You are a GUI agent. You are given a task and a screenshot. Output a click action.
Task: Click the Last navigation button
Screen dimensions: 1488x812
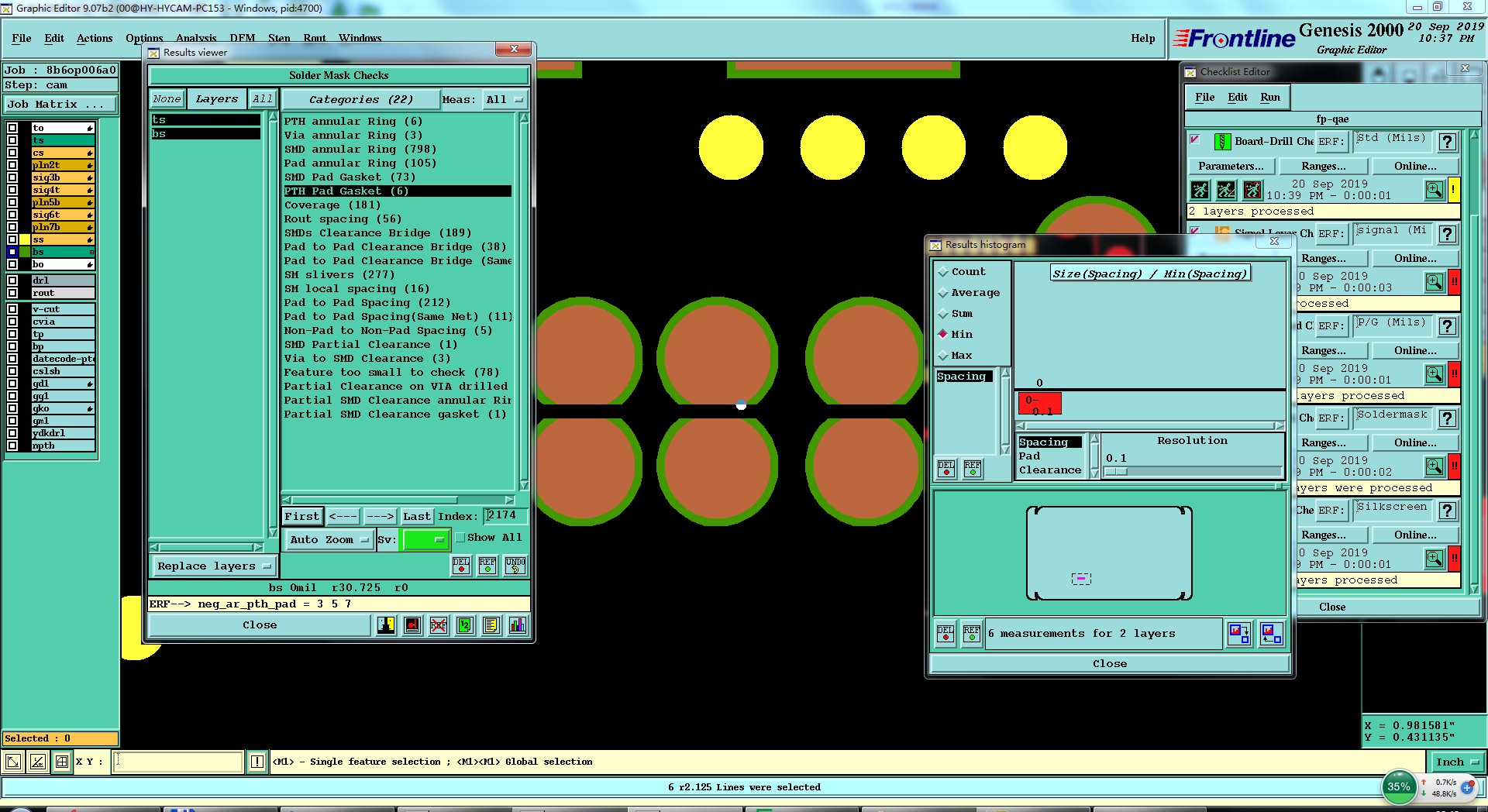(417, 517)
